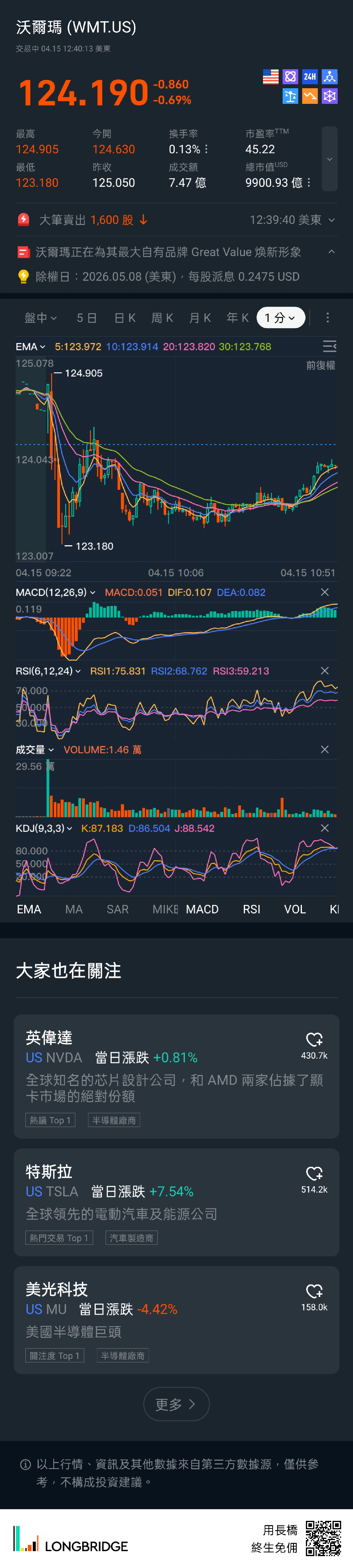Viewport: 353px width, 1568px height.
Task: Tap the US flag market icon
Action: pyautogui.click(x=270, y=77)
